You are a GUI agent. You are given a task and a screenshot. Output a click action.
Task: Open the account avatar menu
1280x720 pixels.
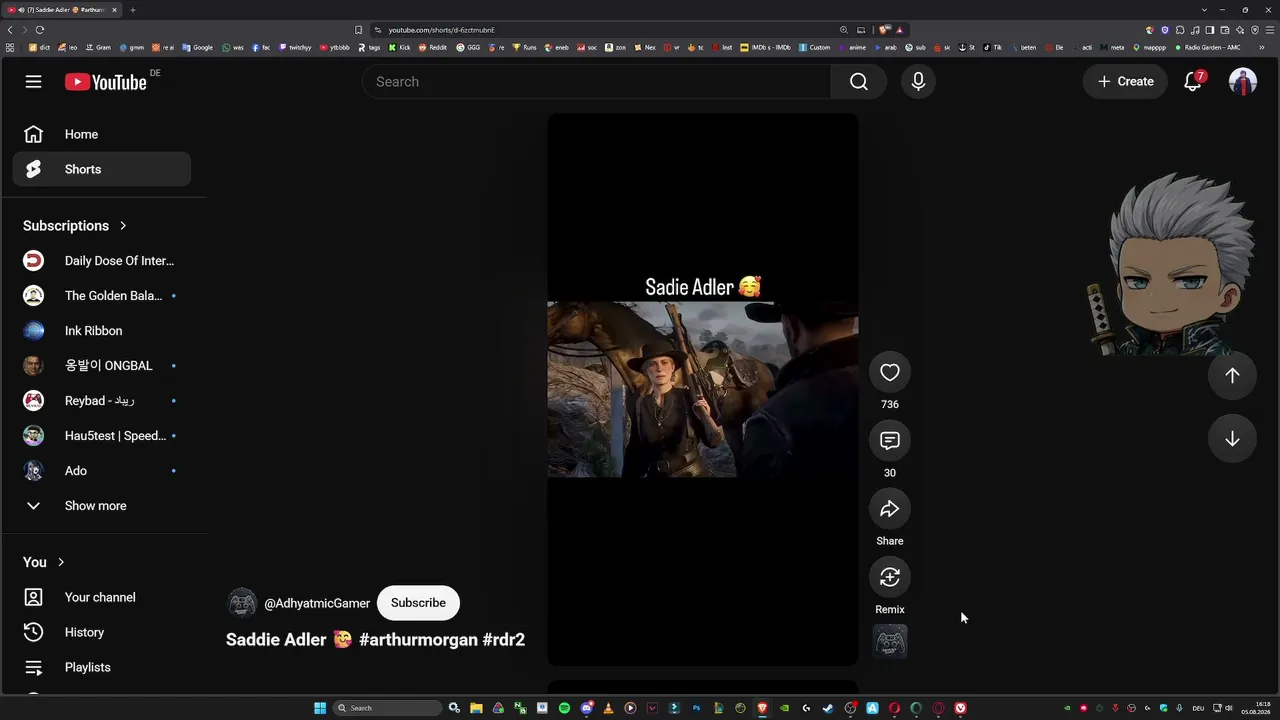pos(1243,82)
